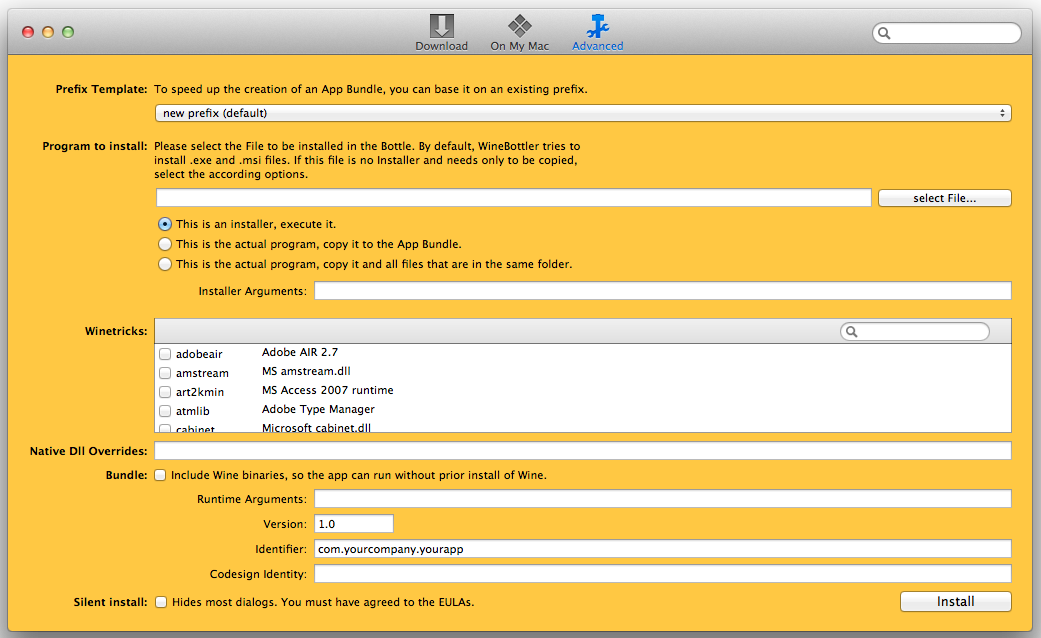Minimize window with yellow button
1041x638 pixels.
pos(48,32)
